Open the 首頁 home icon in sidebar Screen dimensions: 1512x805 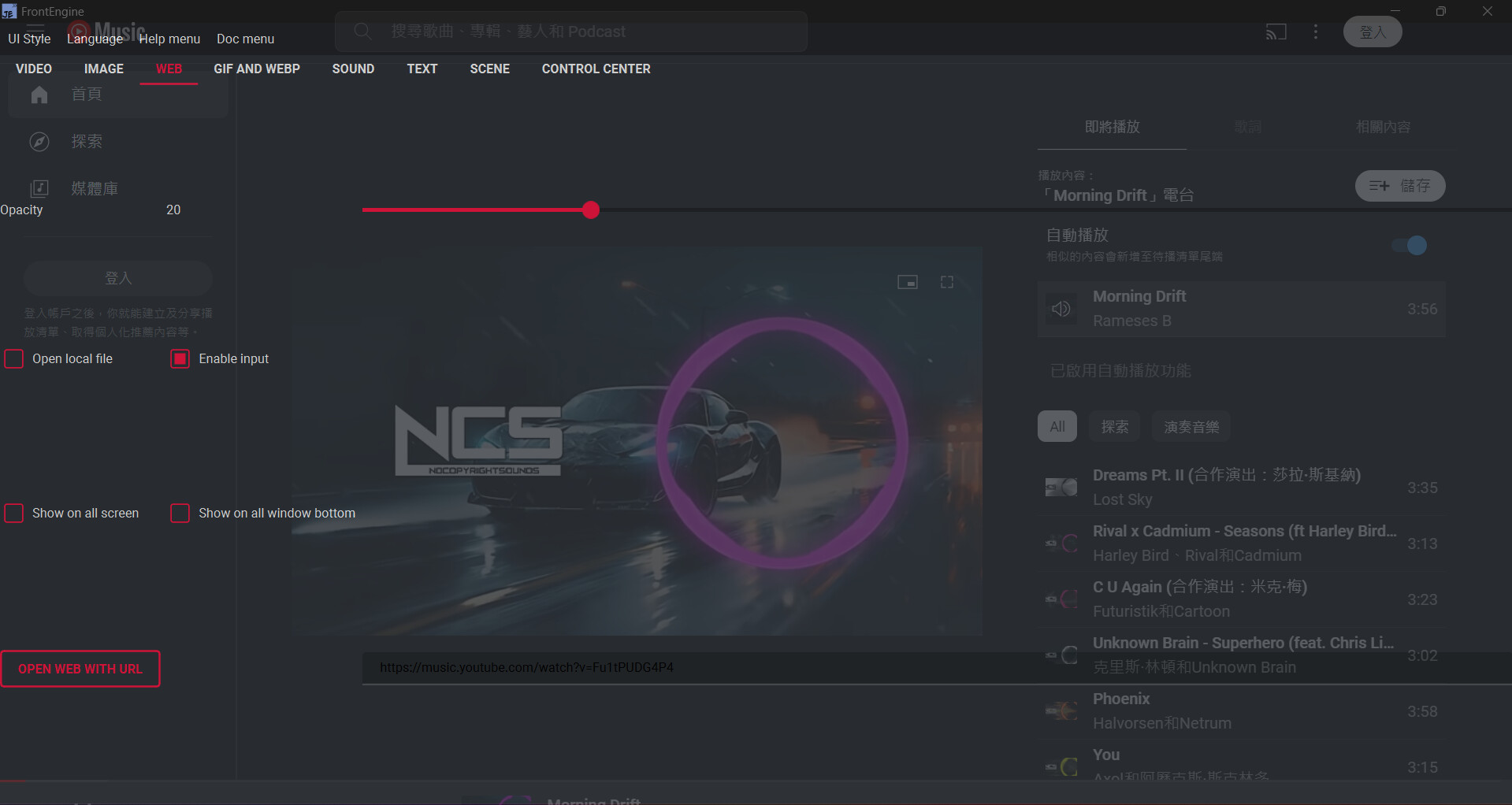[39, 95]
